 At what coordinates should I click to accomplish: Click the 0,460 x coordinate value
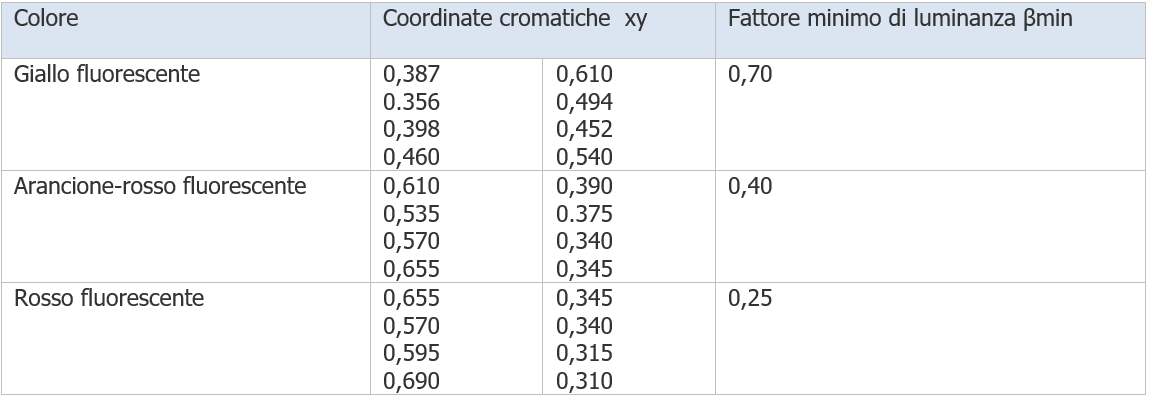[411, 157]
